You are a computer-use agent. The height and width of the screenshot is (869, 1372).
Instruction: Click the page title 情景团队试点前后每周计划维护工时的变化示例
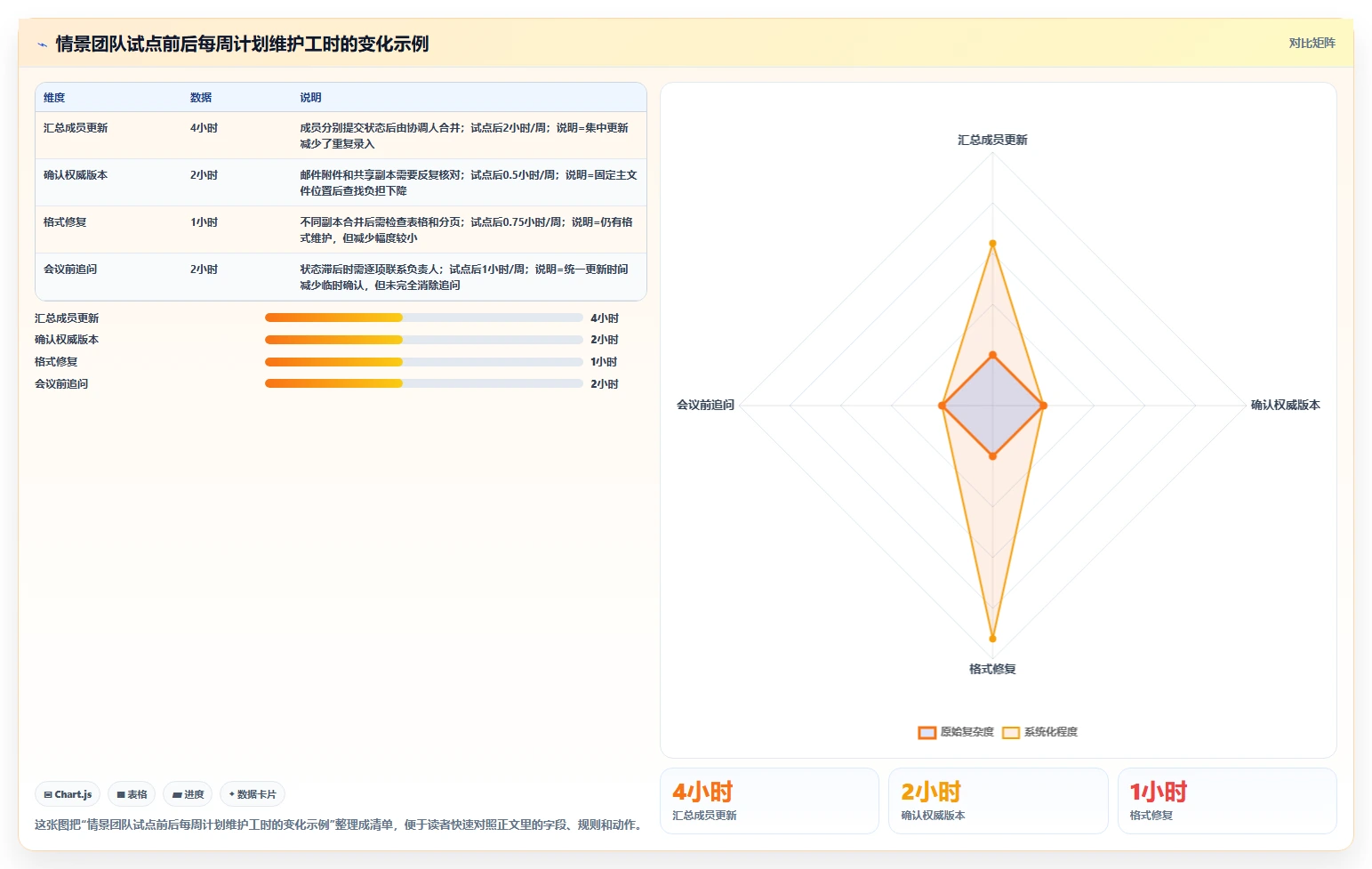(x=242, y=44)
